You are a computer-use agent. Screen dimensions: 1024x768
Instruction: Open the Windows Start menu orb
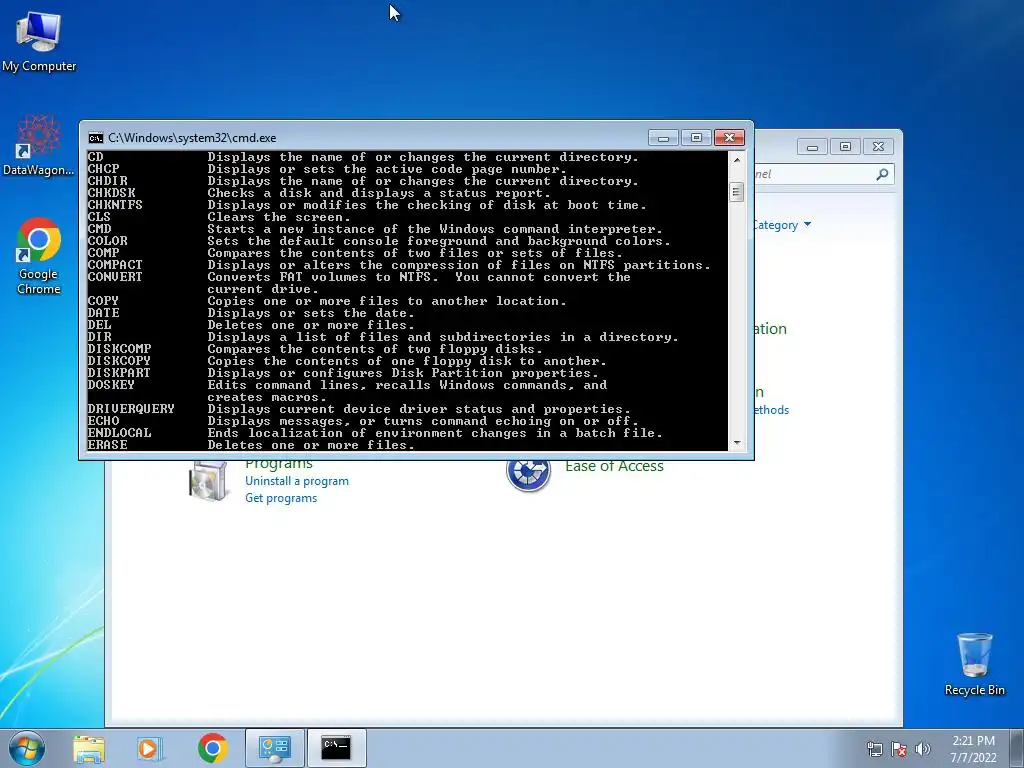click(27, 748)
